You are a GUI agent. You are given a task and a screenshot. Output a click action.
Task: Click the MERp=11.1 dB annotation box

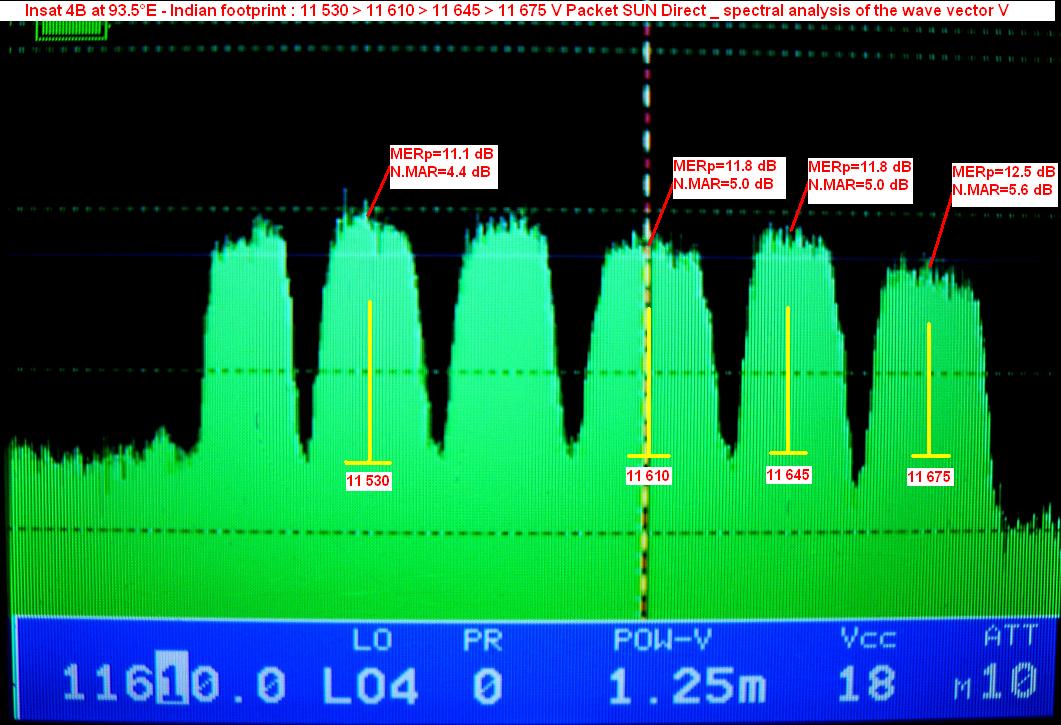pos(442,162)
